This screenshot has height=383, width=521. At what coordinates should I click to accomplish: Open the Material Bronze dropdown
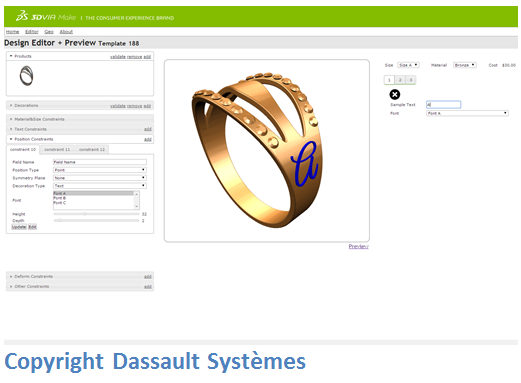click(465, 65)
